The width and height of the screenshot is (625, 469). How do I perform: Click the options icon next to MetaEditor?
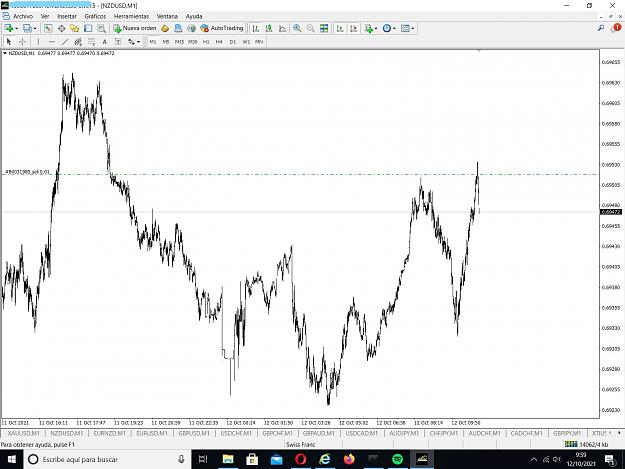pos(178,28)
